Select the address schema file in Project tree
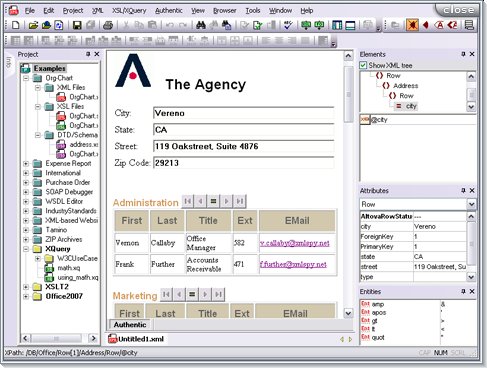Screen dimensions: 487x368 click(x=83, y=144)
